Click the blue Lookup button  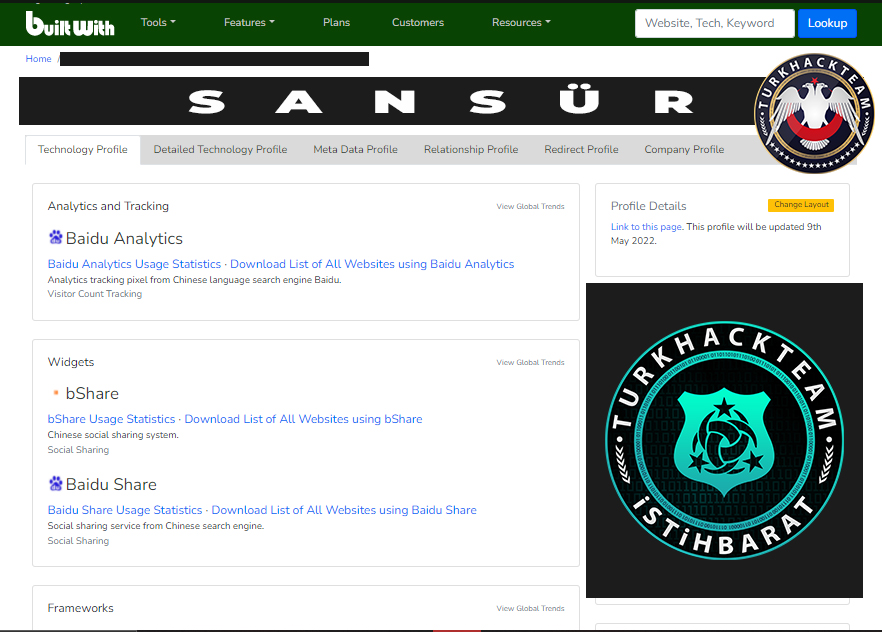pyautogui.click(x=827, y=23)
